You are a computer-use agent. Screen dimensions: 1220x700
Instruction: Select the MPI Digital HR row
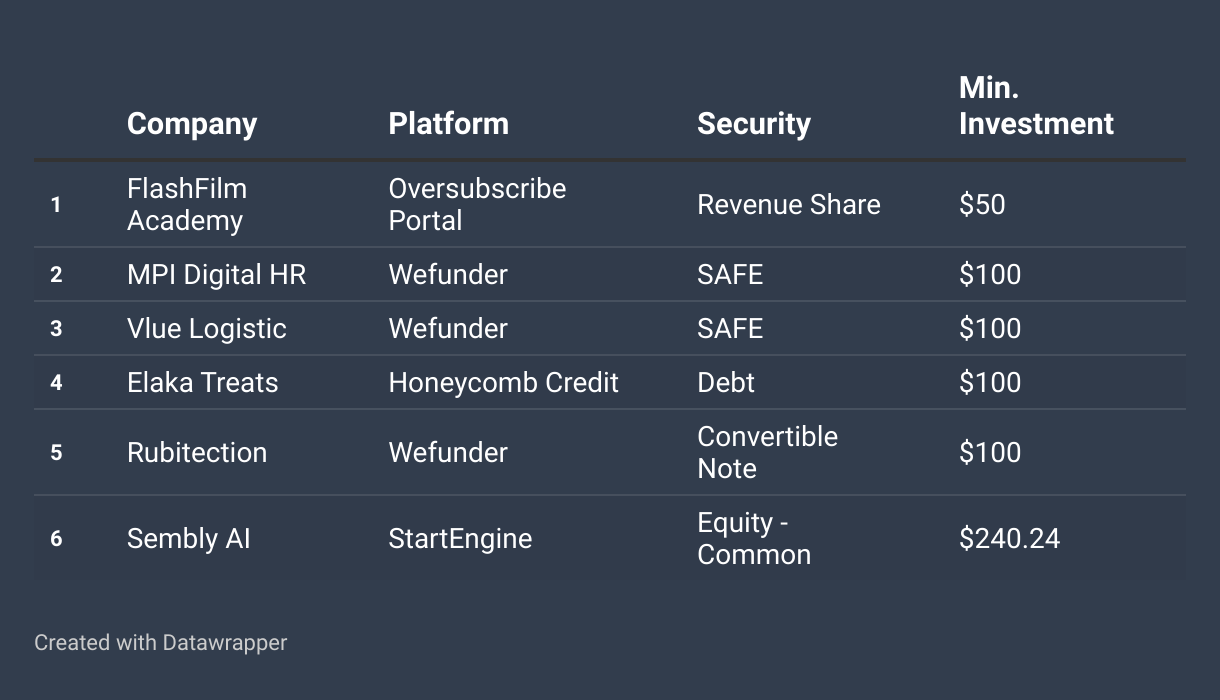pos(610,274)
